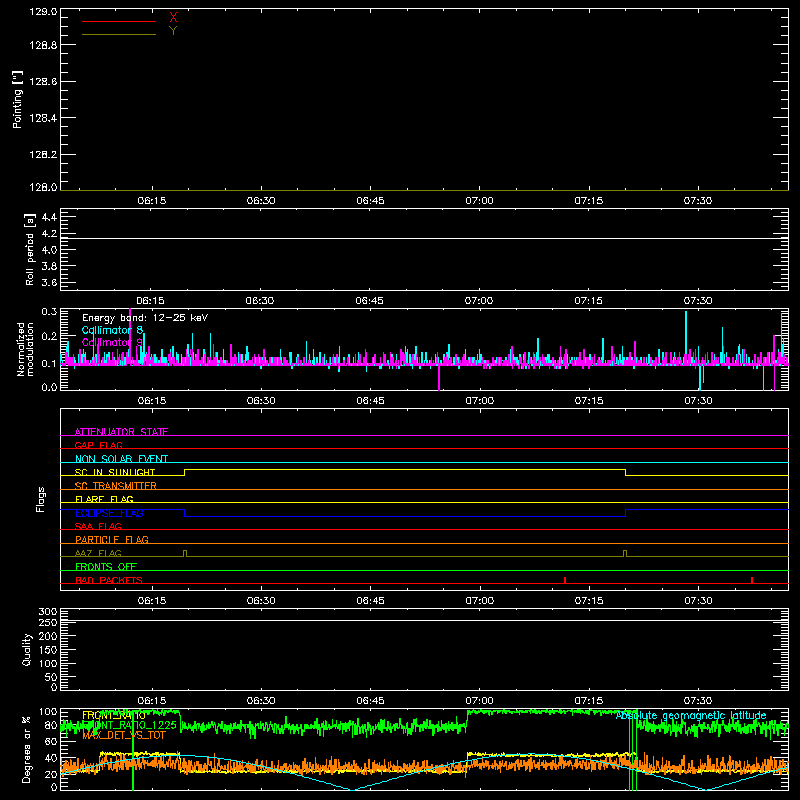800x800 pixels.
Task: Select the 'Degrees or %' axis title
Action: pos(27,749)
